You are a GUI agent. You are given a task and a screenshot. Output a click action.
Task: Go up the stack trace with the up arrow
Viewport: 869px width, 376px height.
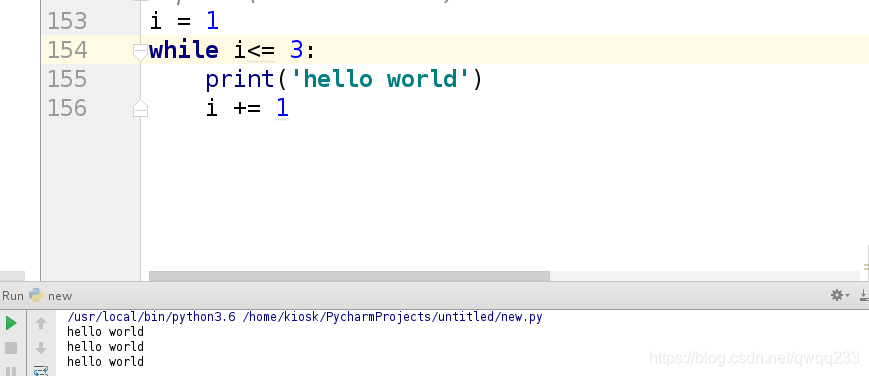point(40,323)
